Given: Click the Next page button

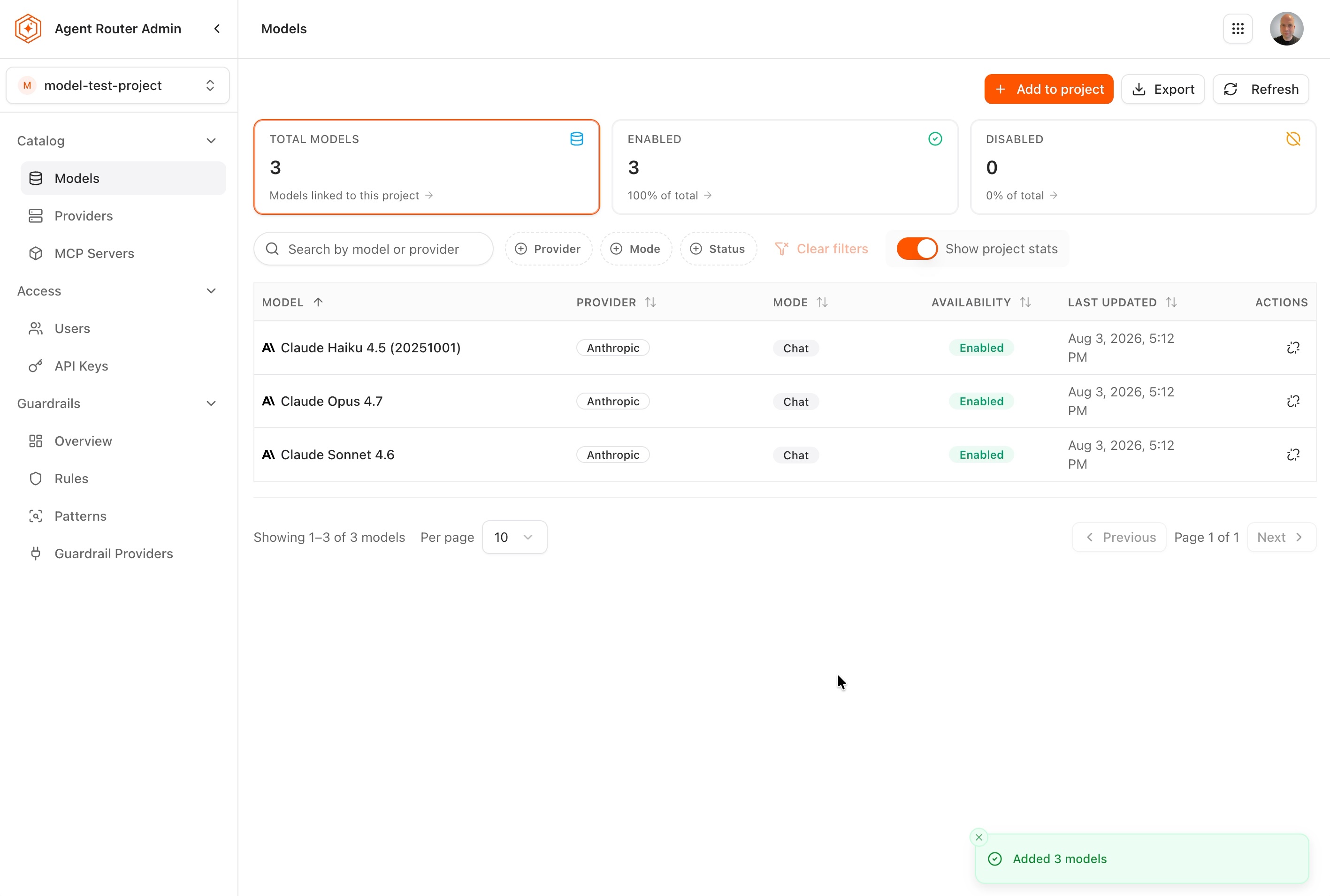Looking at the screenshot, I should click(x=1281, y=537).
